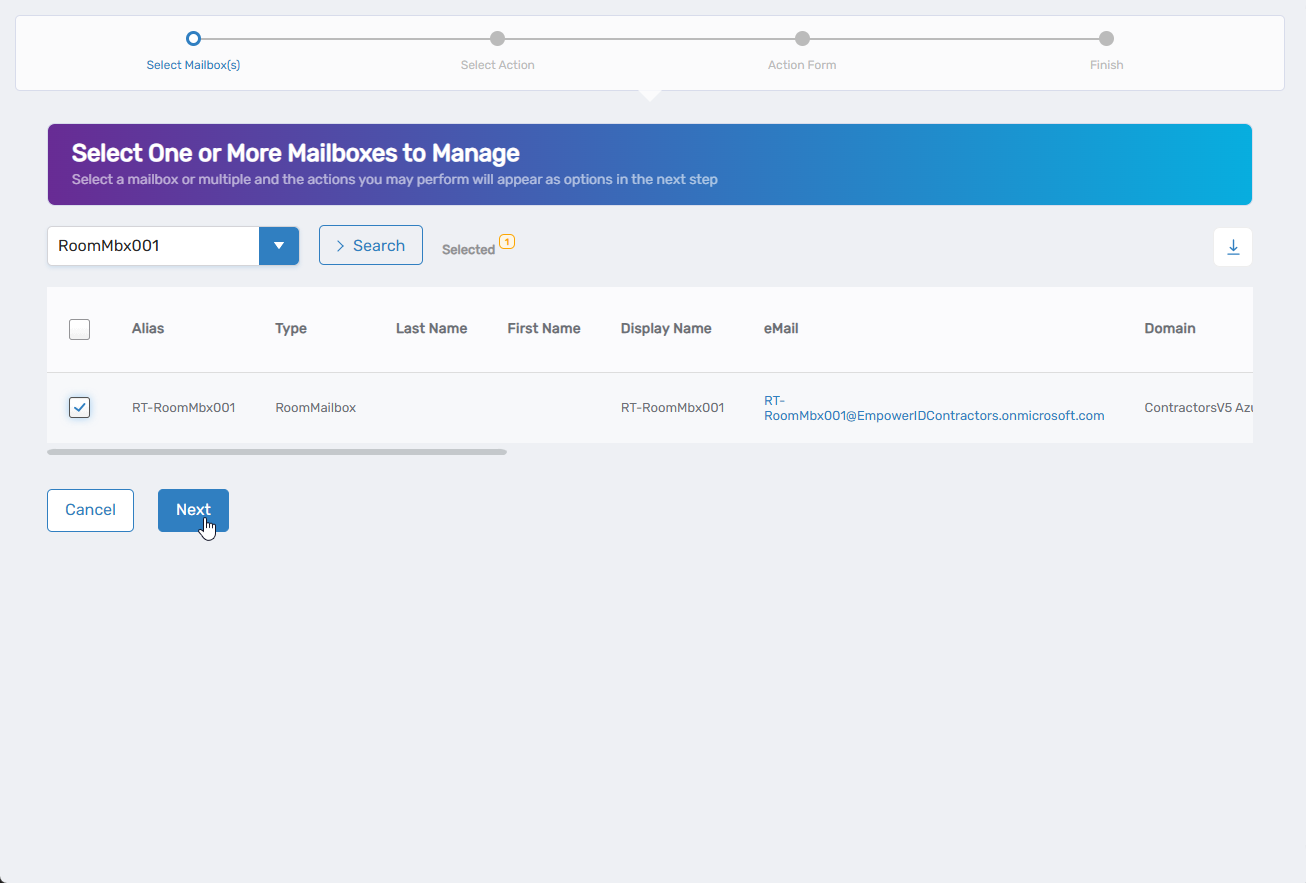
Task: Cancel the mailbox selection wizard
Action: [x=90, y=510]
